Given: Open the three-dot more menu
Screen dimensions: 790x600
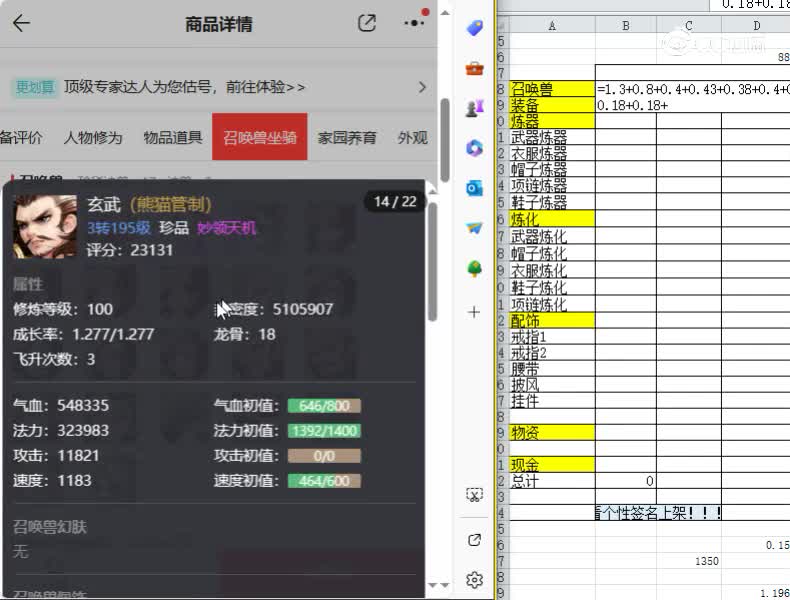Looking at the screenshot, I should [414, 23].
